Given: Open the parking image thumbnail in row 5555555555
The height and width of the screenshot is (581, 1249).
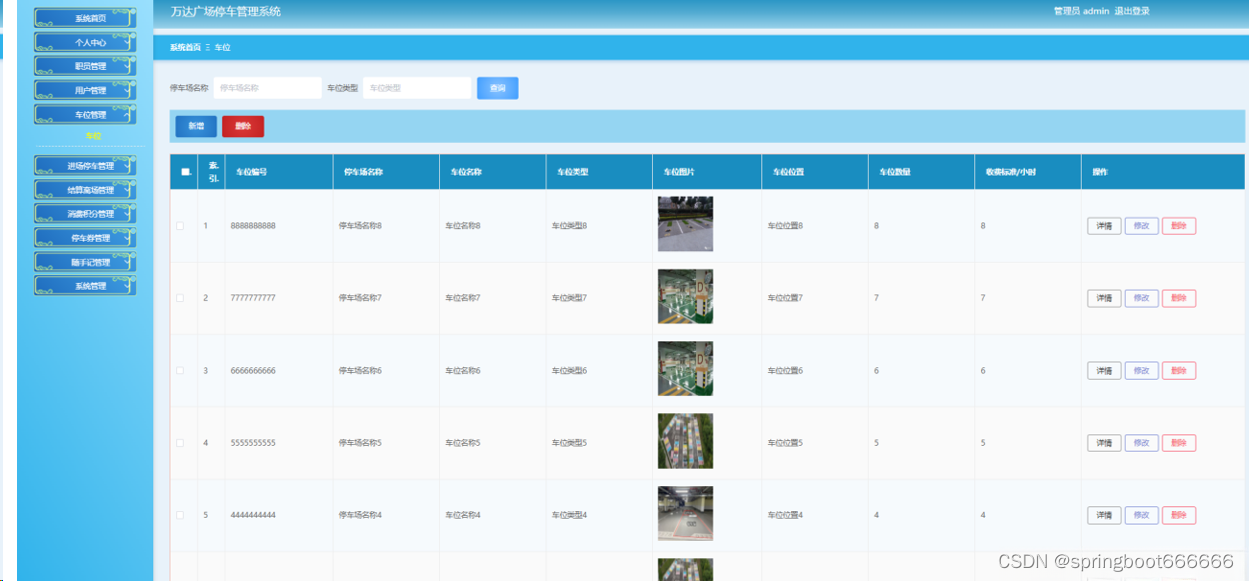Looking at the screenshot, I should tap(685, 441).
